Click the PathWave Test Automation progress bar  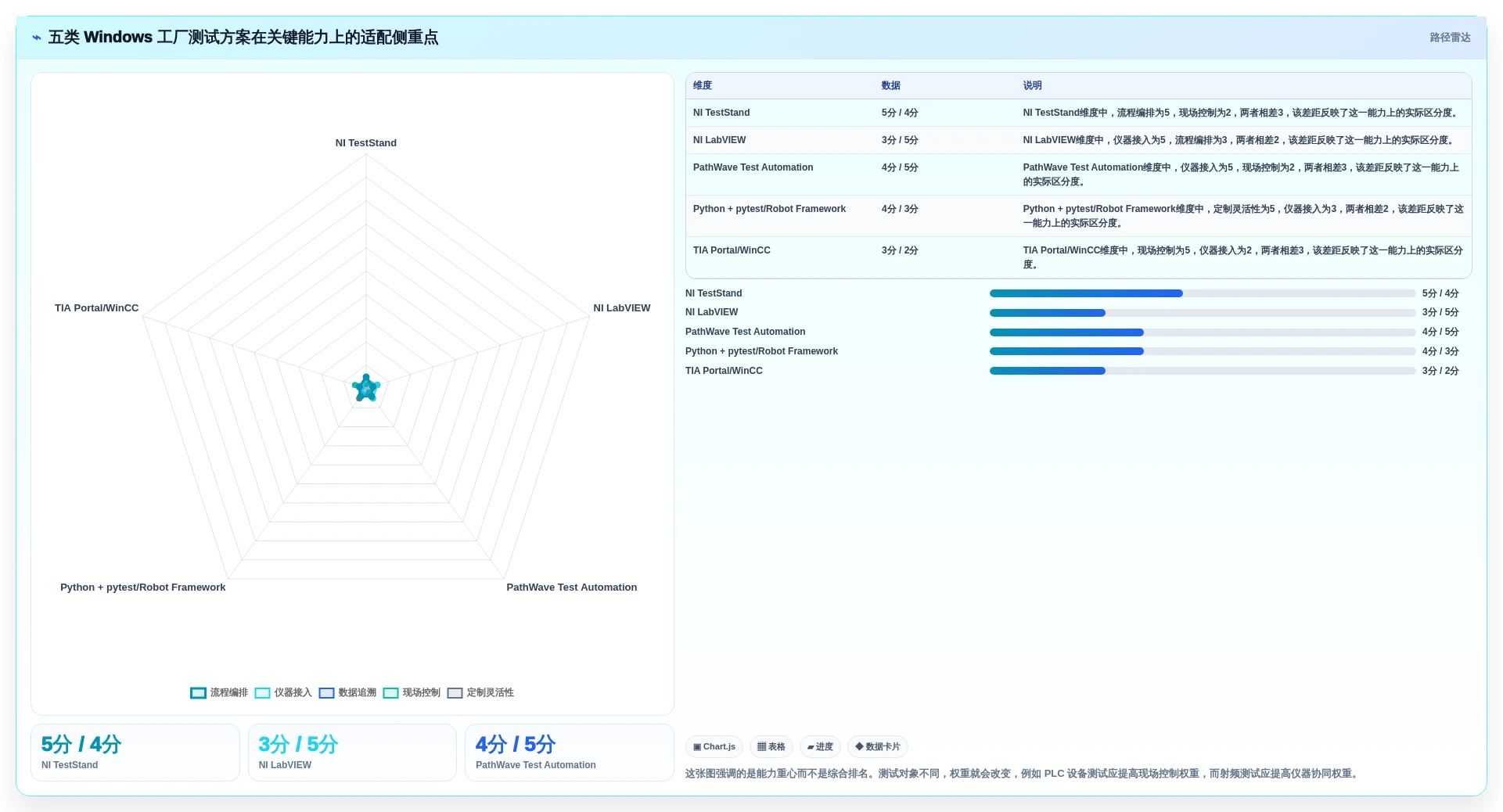click(x=1203, y=332)
